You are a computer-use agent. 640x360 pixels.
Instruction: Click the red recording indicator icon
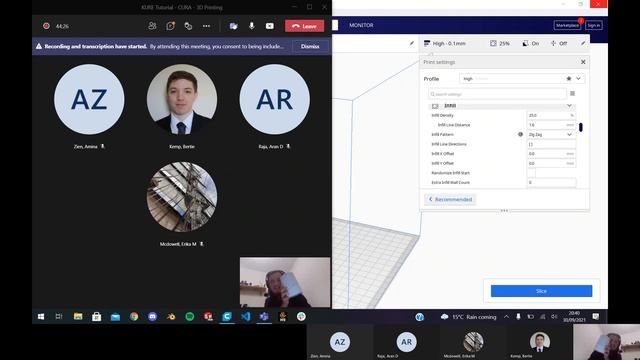(x=46, y=26)
